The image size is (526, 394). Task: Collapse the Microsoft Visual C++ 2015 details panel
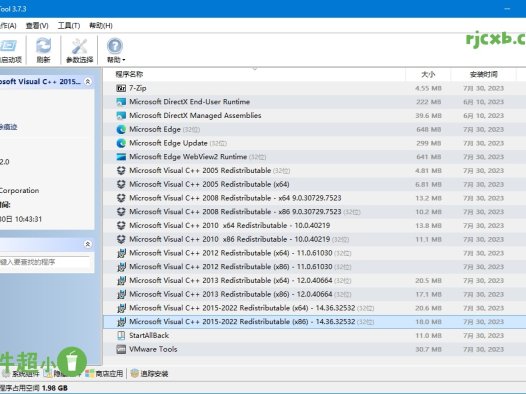(88, 81)
